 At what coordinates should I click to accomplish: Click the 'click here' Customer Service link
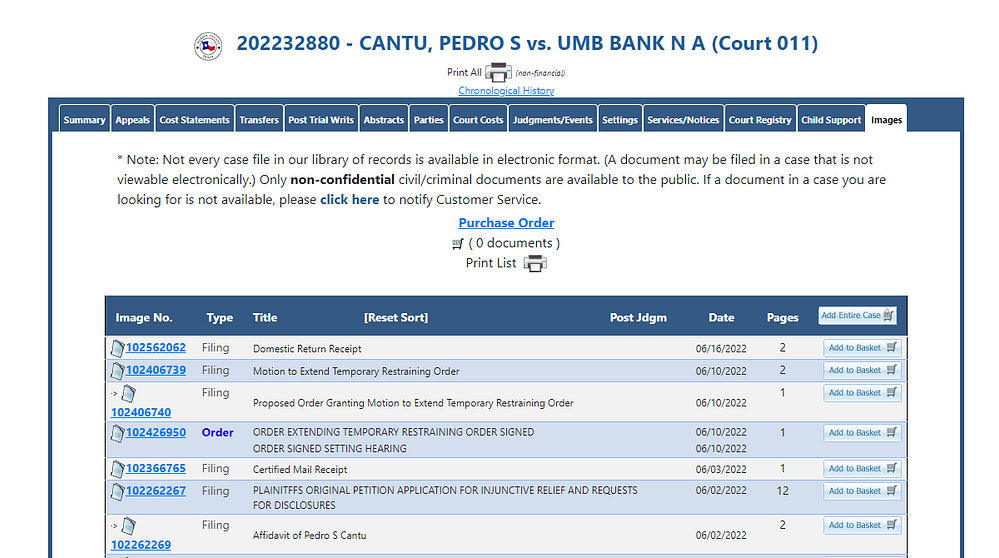pyautogui.click(x=349, y=199)
